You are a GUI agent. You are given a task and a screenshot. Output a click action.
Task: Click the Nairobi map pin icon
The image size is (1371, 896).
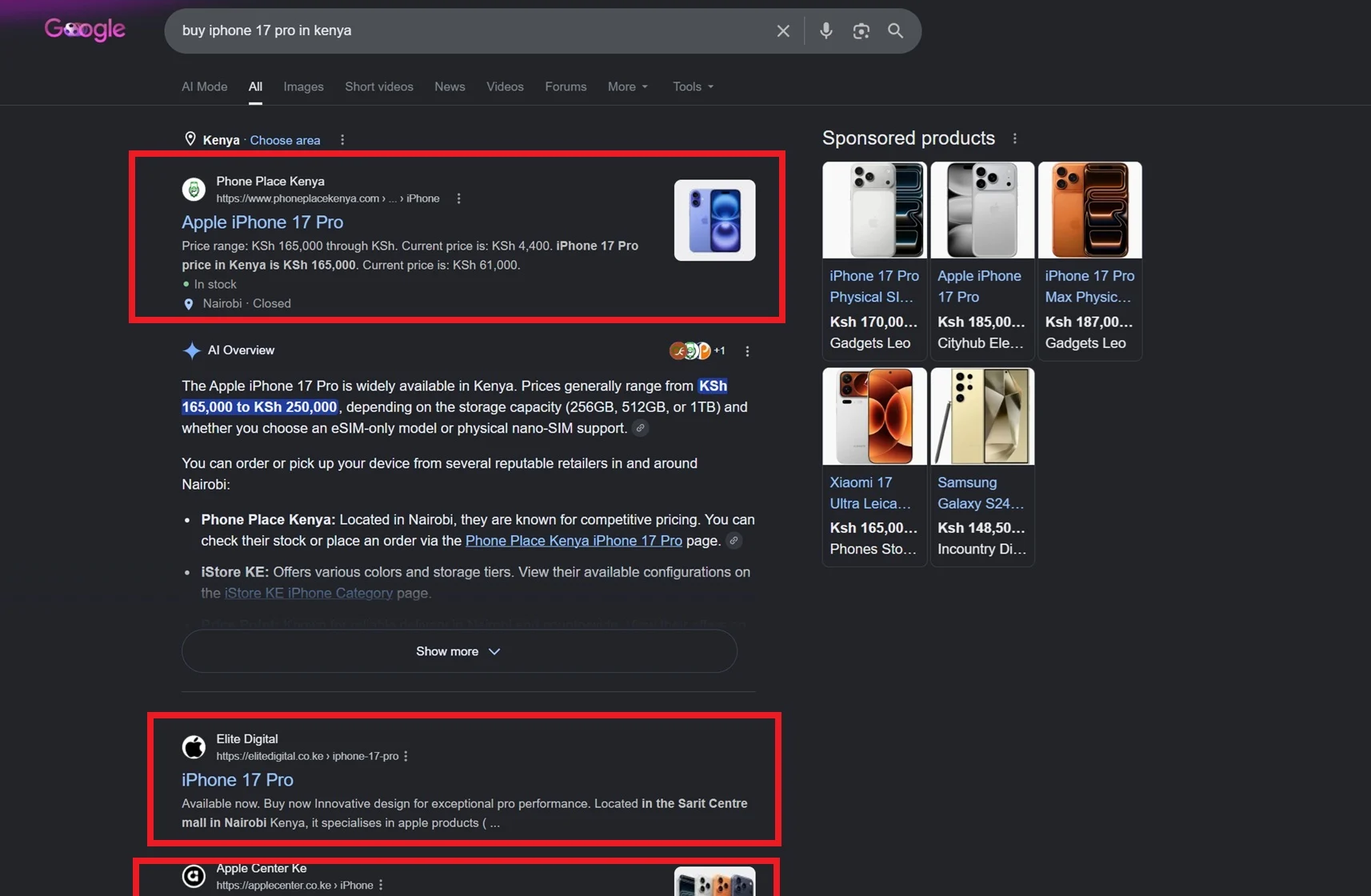click(x=189, y=304)
